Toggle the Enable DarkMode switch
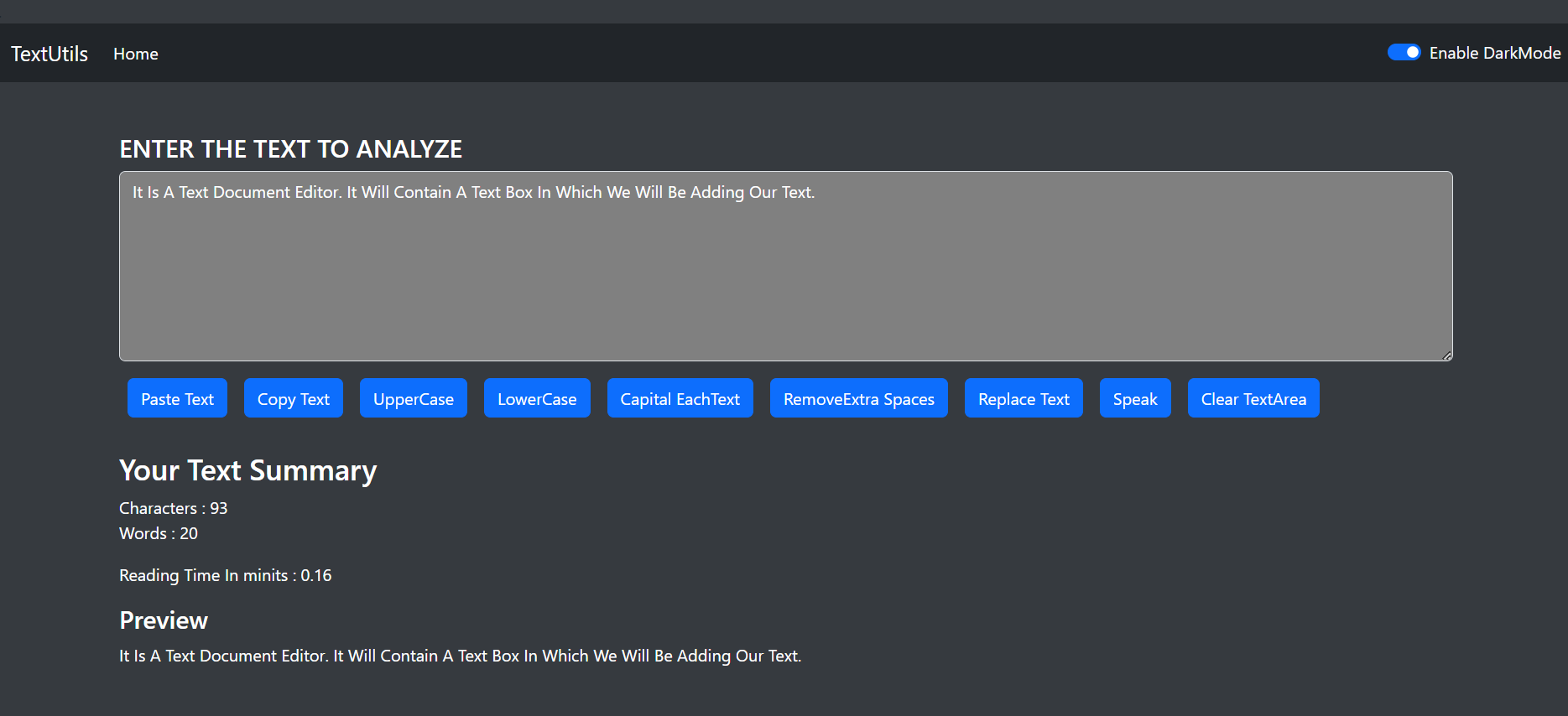 [1404, 53]
